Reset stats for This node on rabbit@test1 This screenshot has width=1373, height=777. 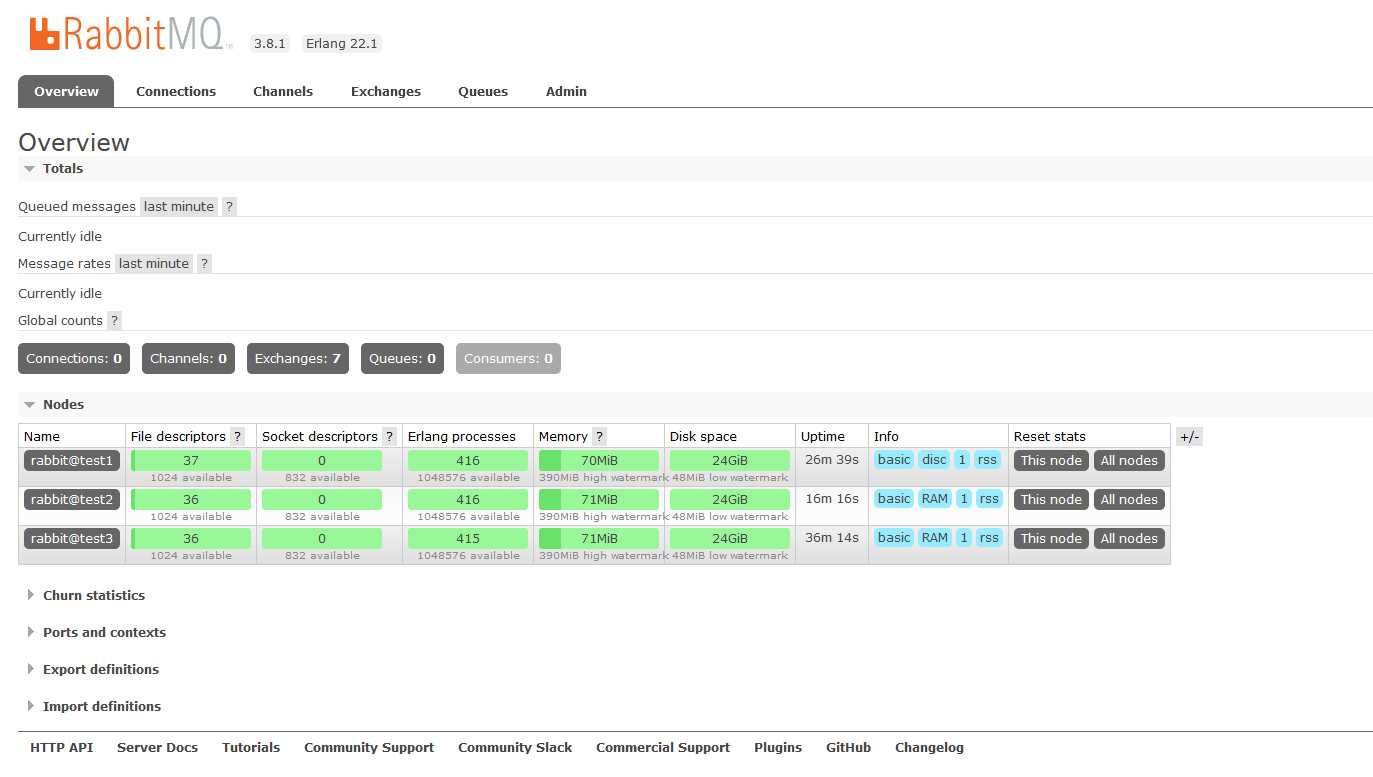click(1051, 461)
